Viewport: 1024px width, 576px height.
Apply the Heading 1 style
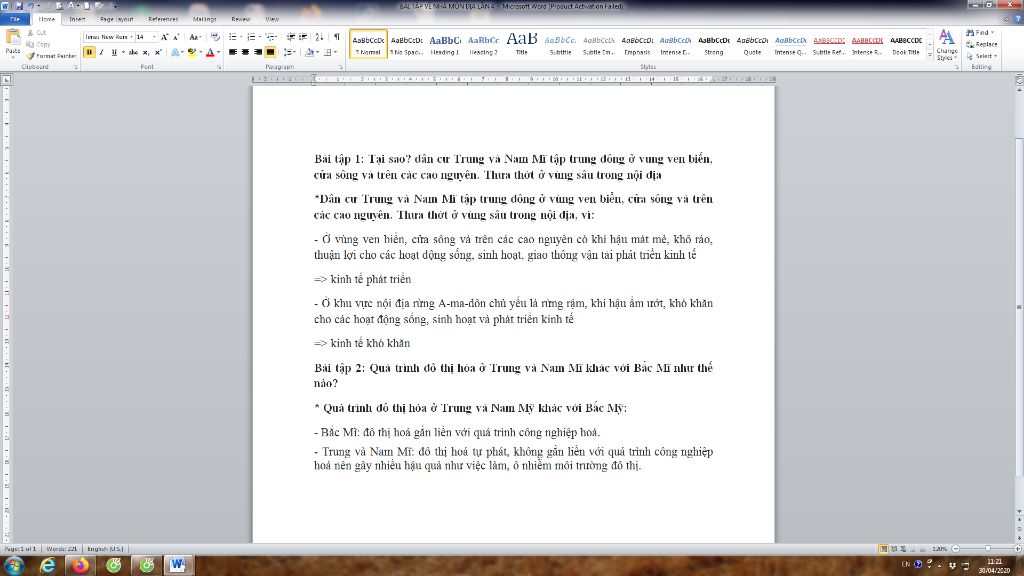tap(445, 44)
